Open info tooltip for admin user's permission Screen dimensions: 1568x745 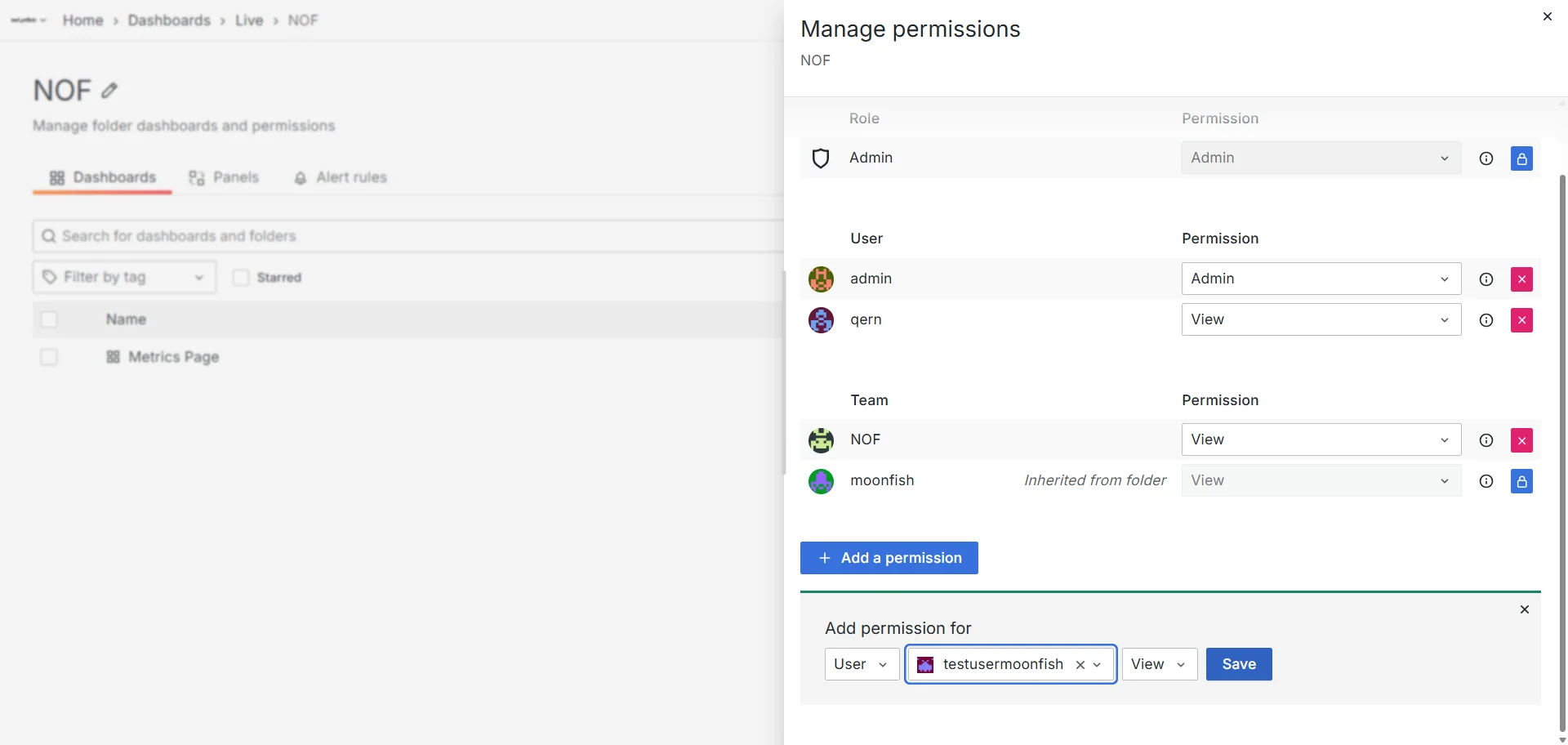[1486, 279]
